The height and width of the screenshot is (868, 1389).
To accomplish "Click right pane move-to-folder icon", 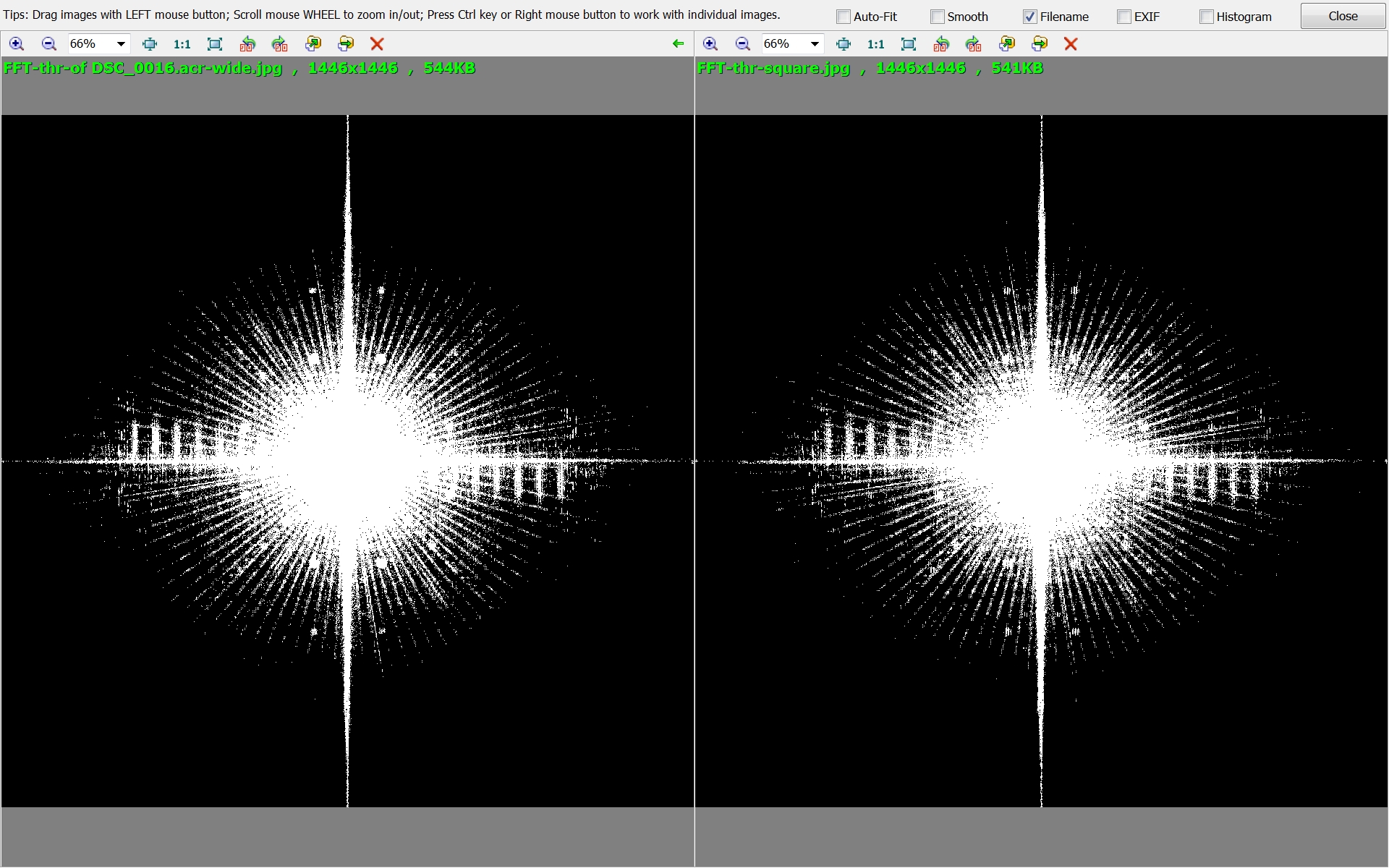I will [x=1040, y=44].
